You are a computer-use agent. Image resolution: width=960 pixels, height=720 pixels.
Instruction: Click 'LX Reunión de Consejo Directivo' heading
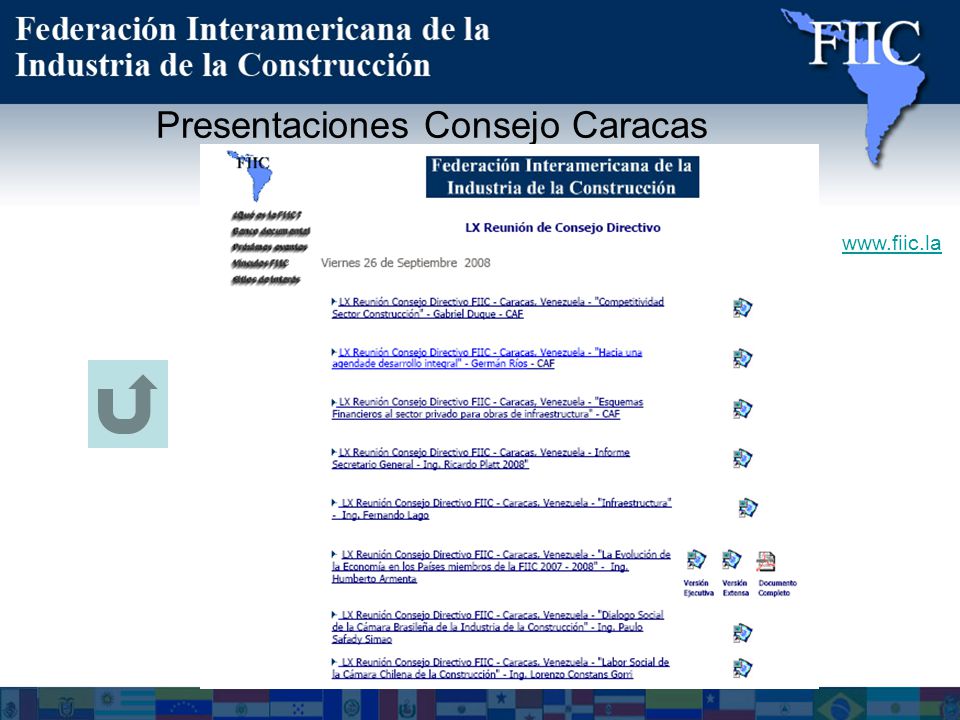[563, 228]
